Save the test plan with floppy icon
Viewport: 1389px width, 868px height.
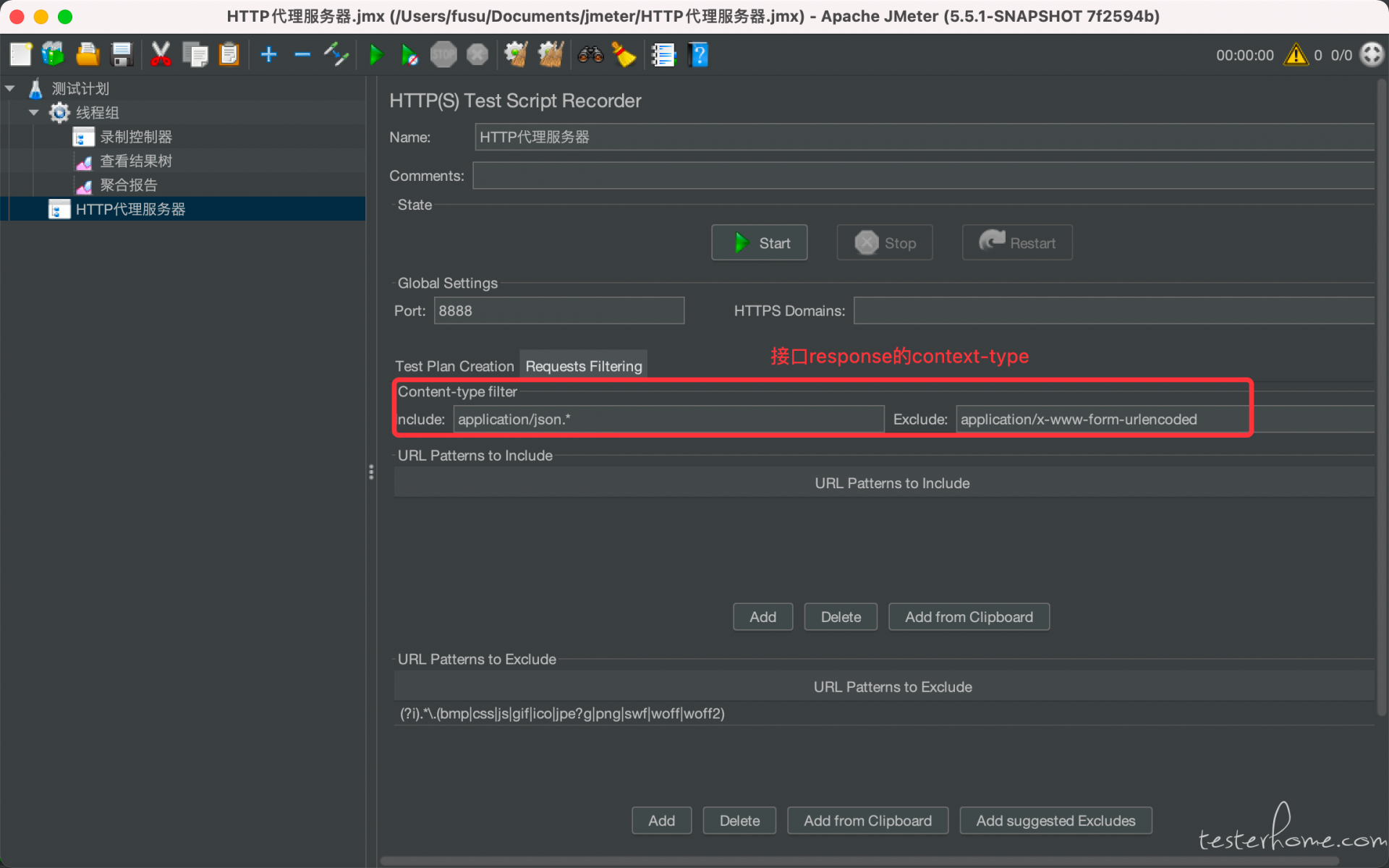[122, 55]
